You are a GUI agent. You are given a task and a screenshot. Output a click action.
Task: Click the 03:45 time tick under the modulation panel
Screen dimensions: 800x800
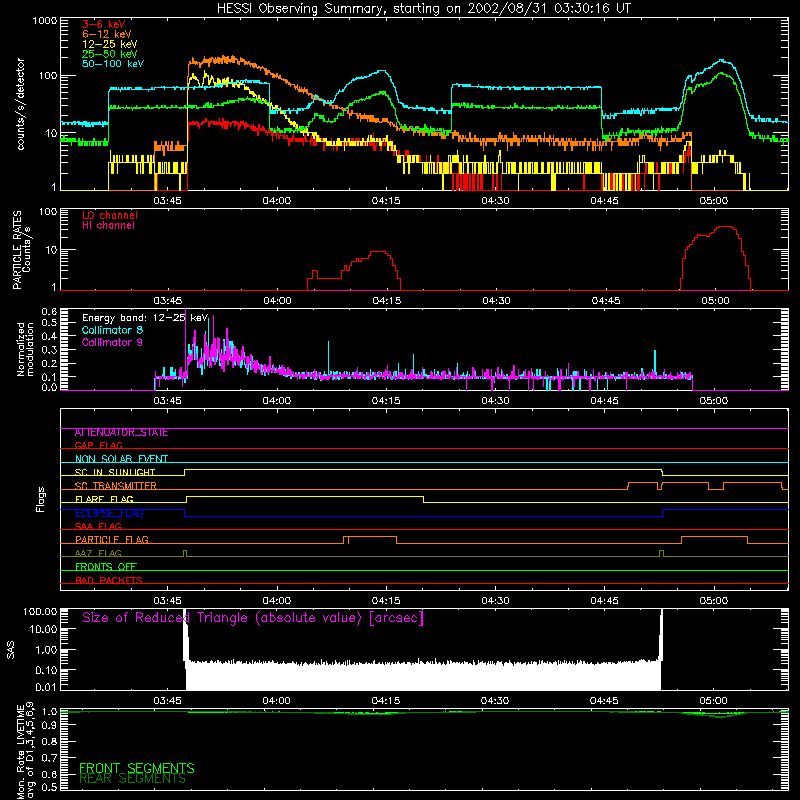point(167,401)
